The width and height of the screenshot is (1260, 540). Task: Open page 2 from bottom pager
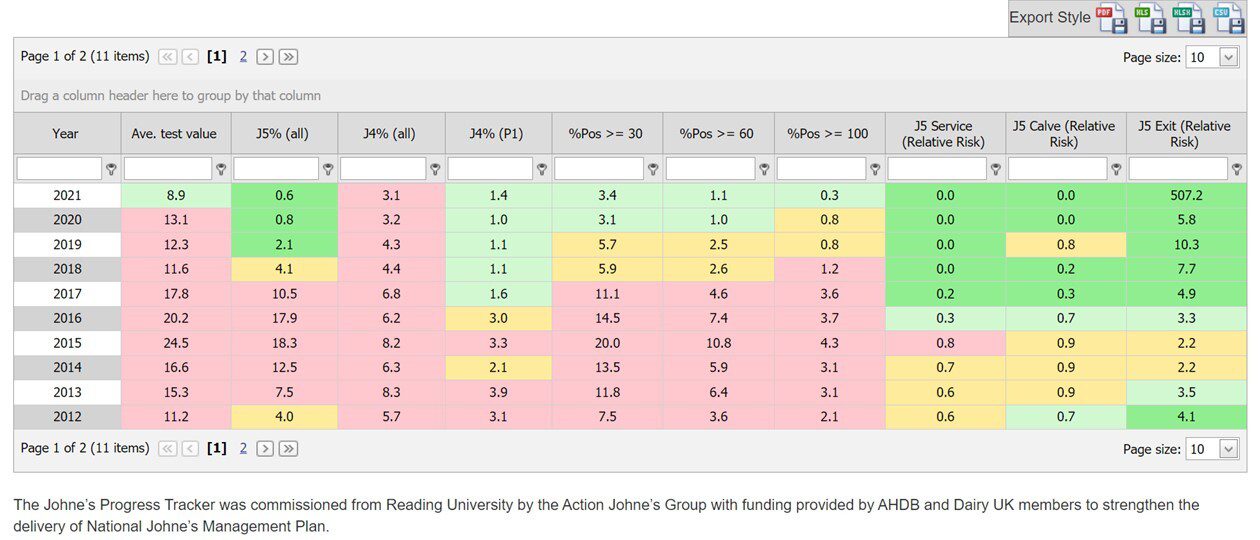tap(243, 448)
